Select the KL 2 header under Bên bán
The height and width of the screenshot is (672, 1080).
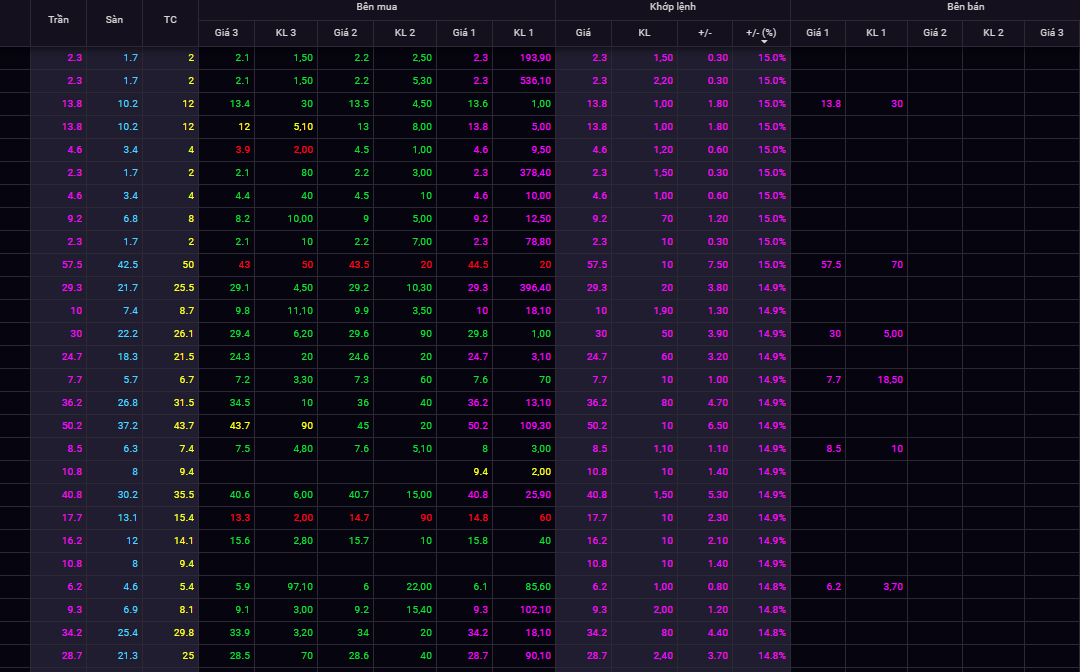pos(993,33)
